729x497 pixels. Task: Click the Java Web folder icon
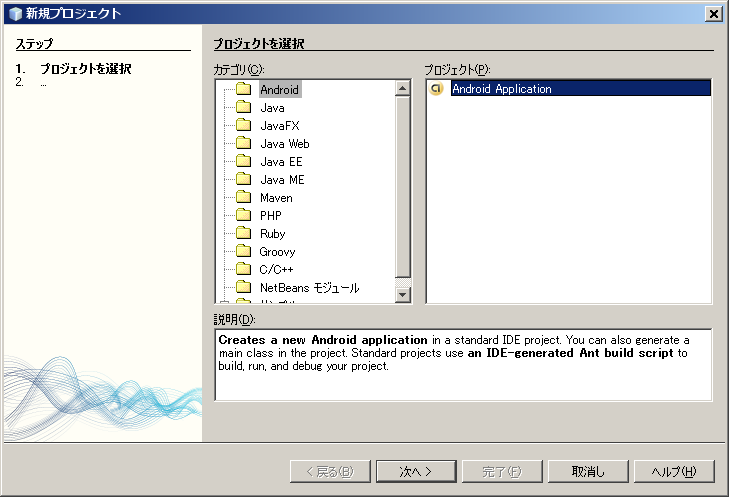tap(243, 143)
